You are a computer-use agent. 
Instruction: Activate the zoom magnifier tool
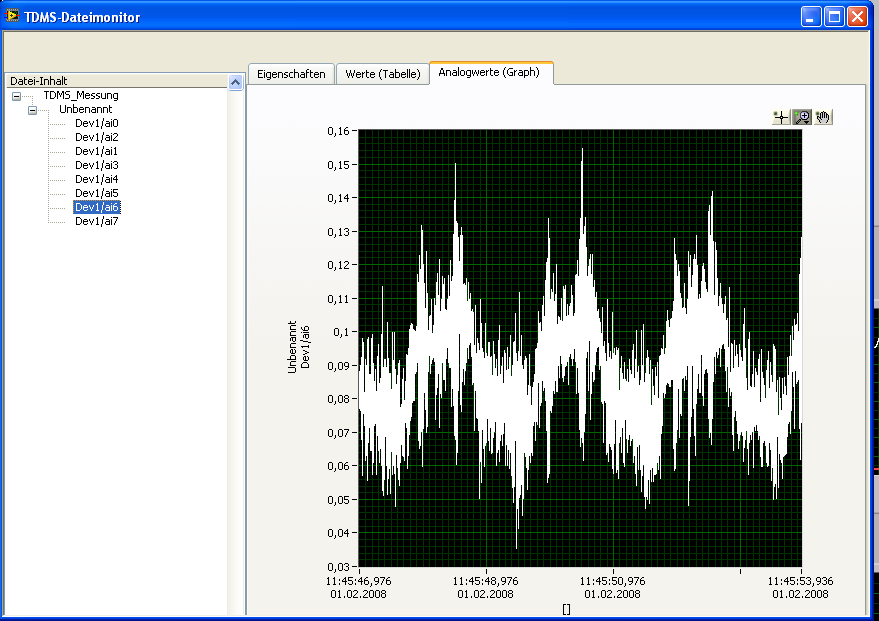tap(802, 117)
